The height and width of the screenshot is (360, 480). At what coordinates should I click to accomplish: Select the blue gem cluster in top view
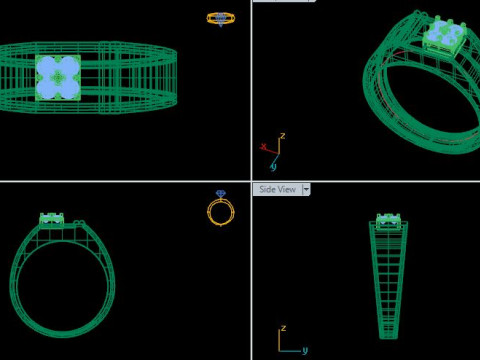[x=58, y=78]
